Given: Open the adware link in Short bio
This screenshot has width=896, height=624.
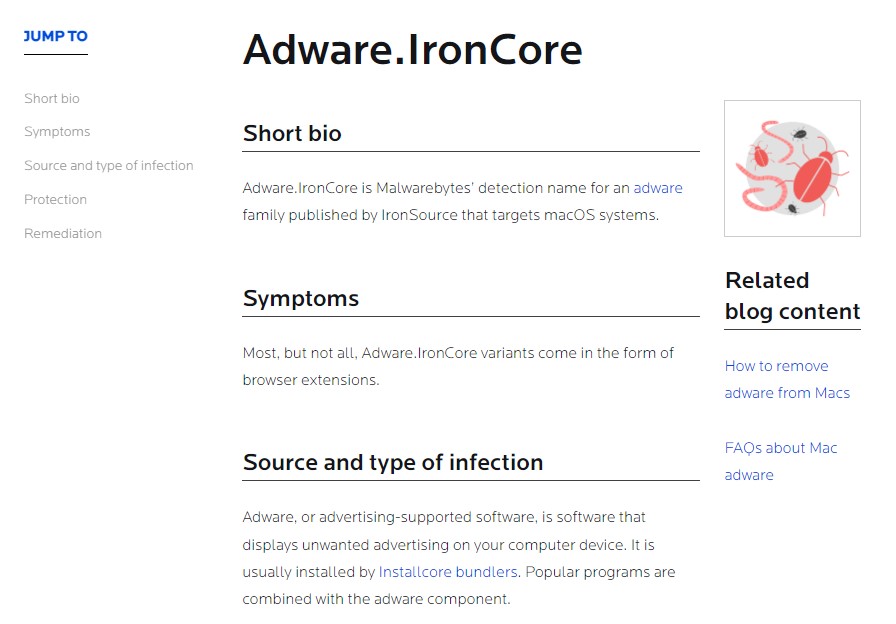Looking at the screenshot, I should tap(658, 187).
